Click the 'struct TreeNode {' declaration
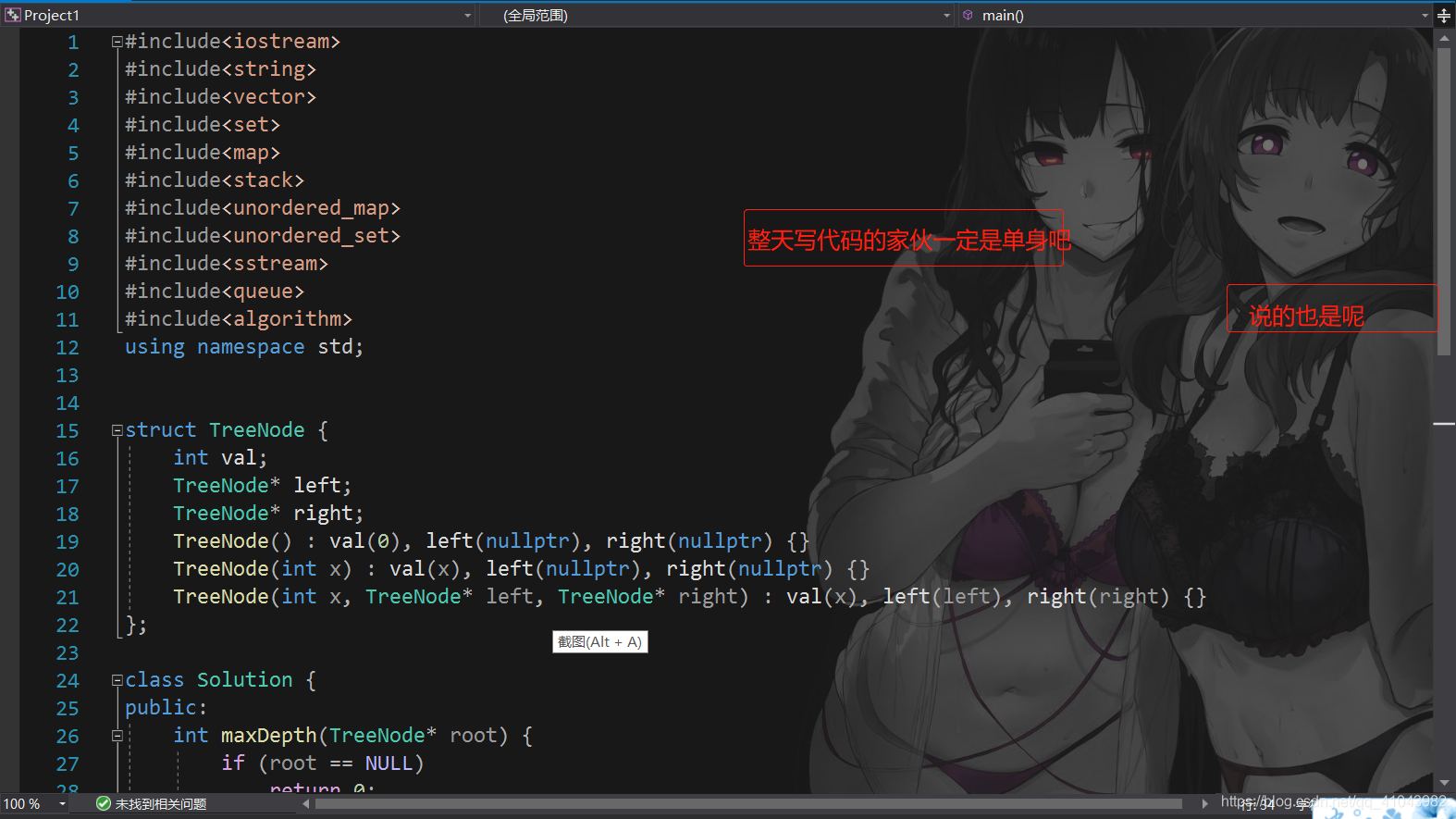The height and width of the screenshot is (819, 1456). click(x=227, y=430)
